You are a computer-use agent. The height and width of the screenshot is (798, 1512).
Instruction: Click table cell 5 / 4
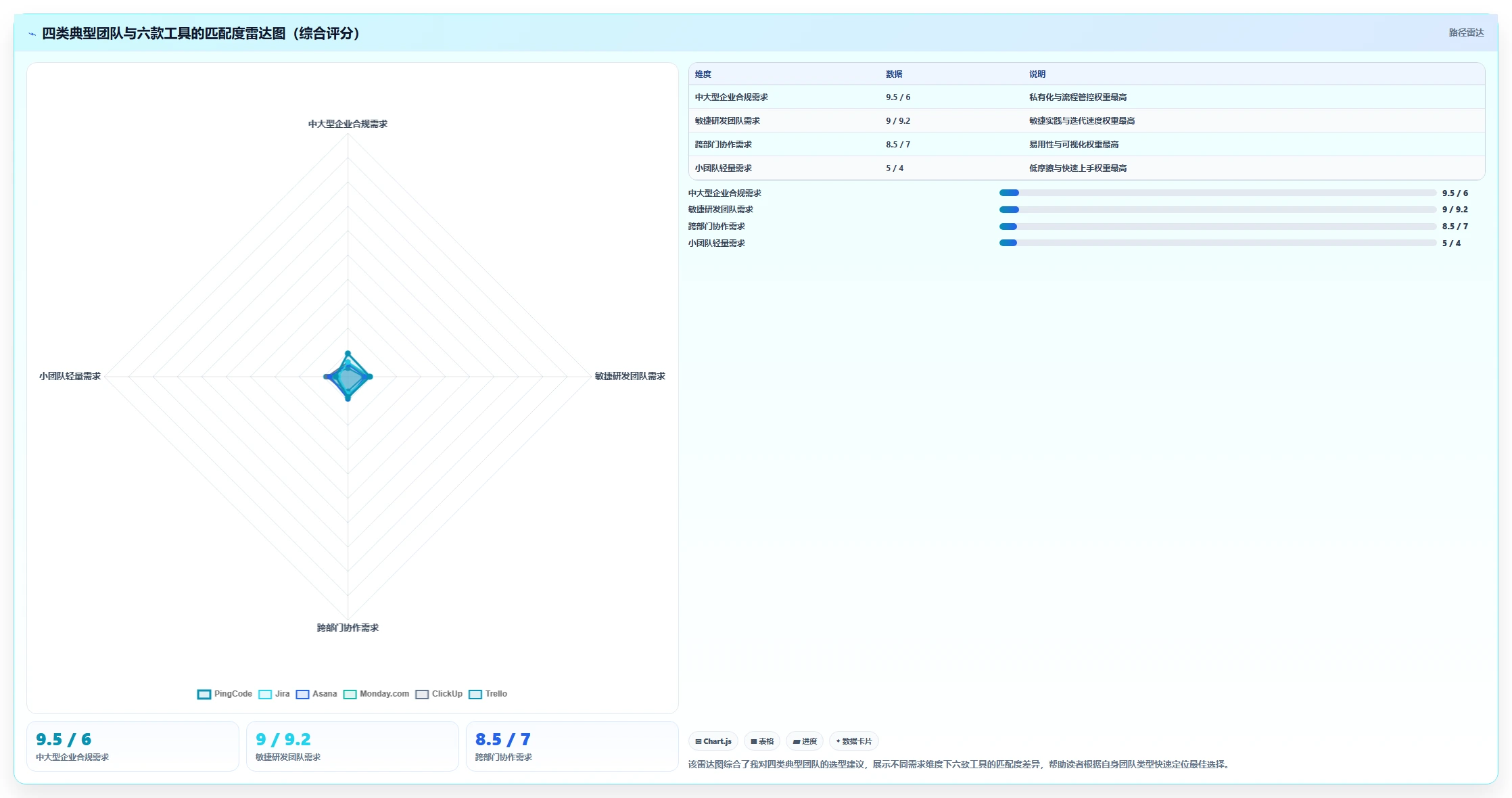click(895, 168)
